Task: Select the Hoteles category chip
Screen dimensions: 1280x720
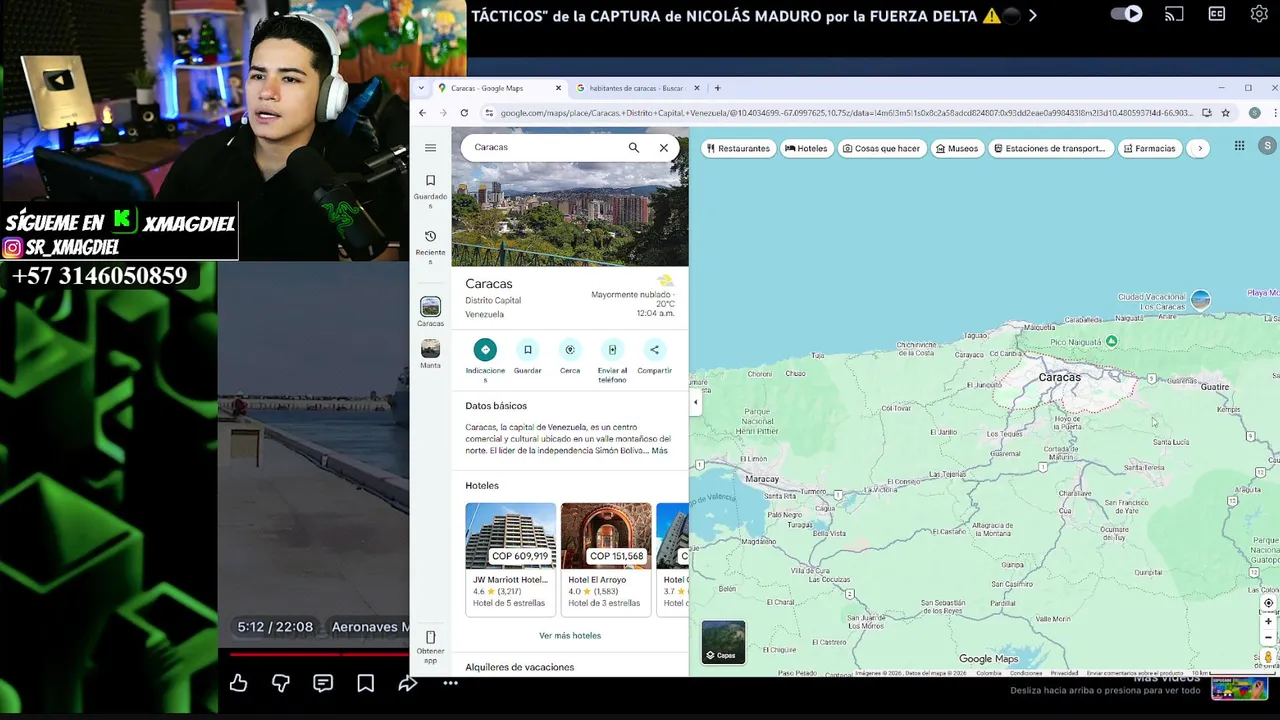Action: (806, 148)
